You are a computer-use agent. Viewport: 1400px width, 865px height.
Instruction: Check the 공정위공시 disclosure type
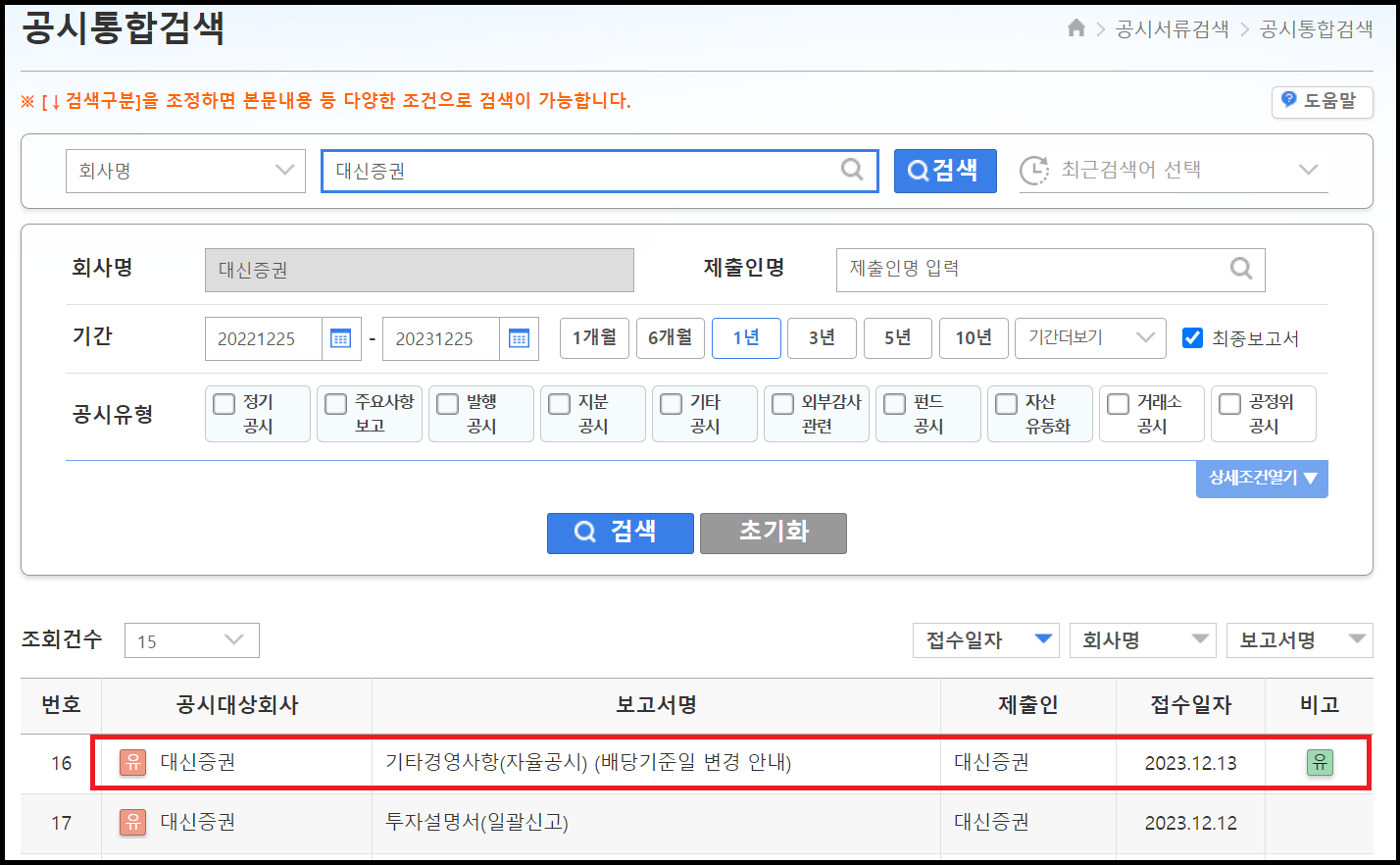pos(1230,403)
